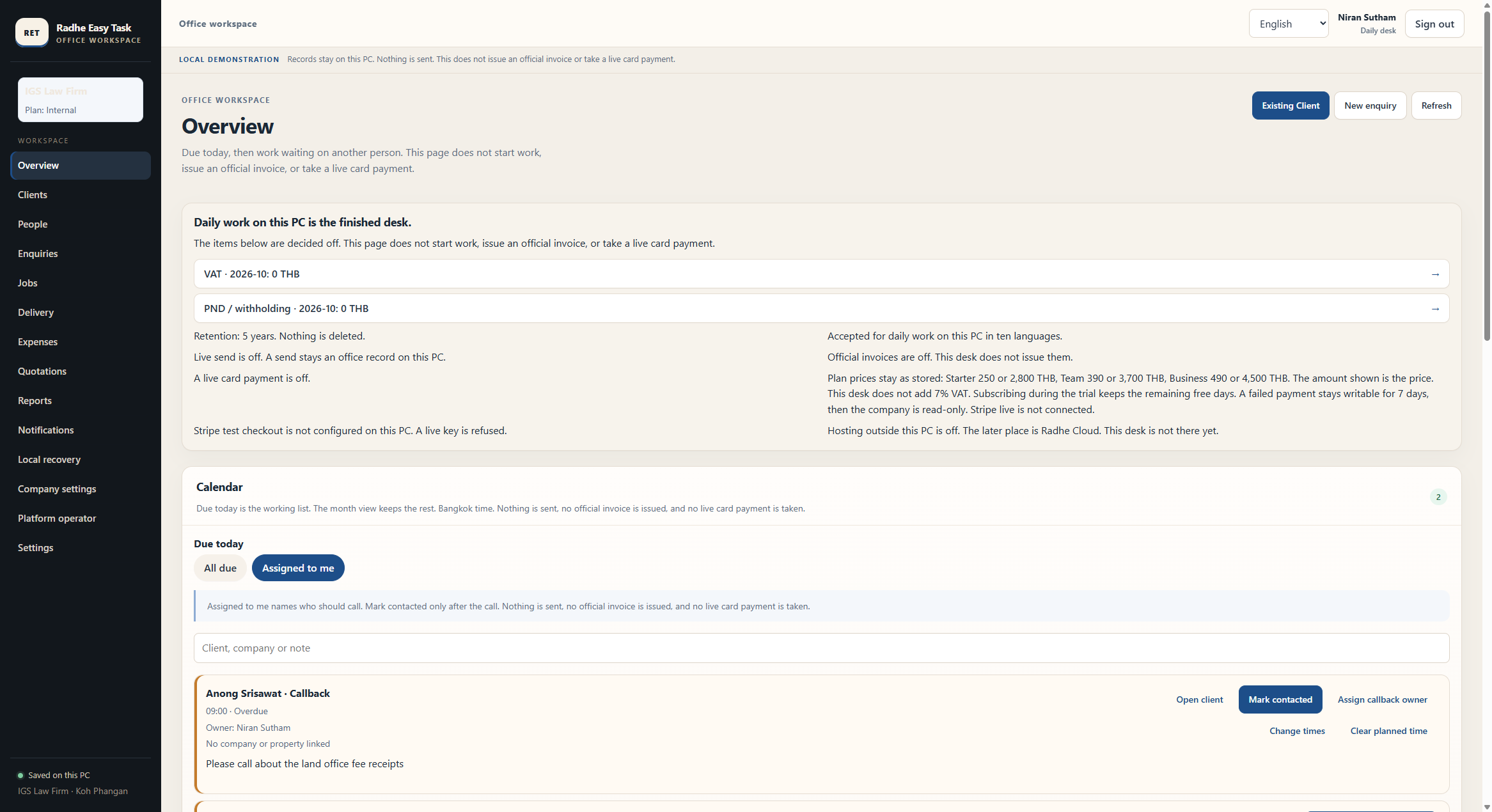Click the IGS Law Firm · Koh Phangan footer text
The width and height of the screenshot is (1492, 812).
[x=73, y=792]
